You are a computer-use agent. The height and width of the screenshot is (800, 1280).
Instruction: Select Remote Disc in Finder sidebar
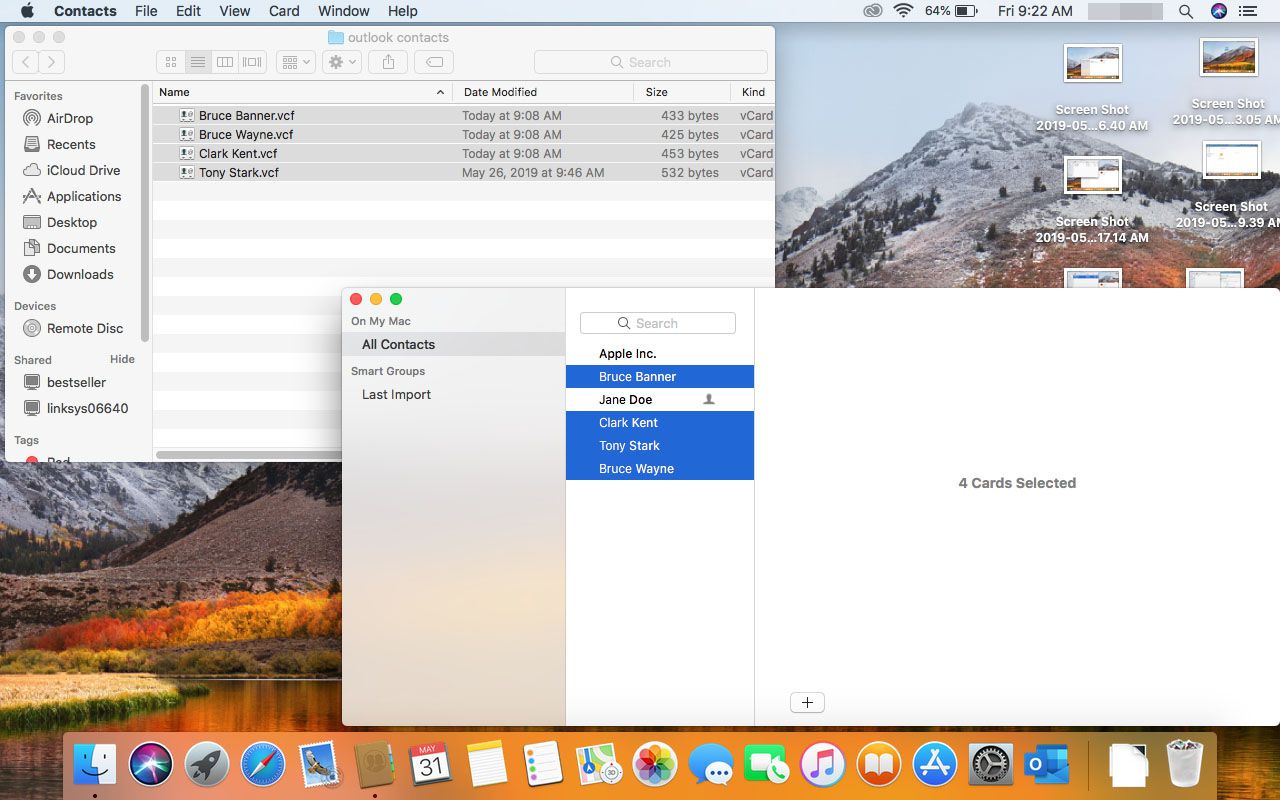pos(85,328)
